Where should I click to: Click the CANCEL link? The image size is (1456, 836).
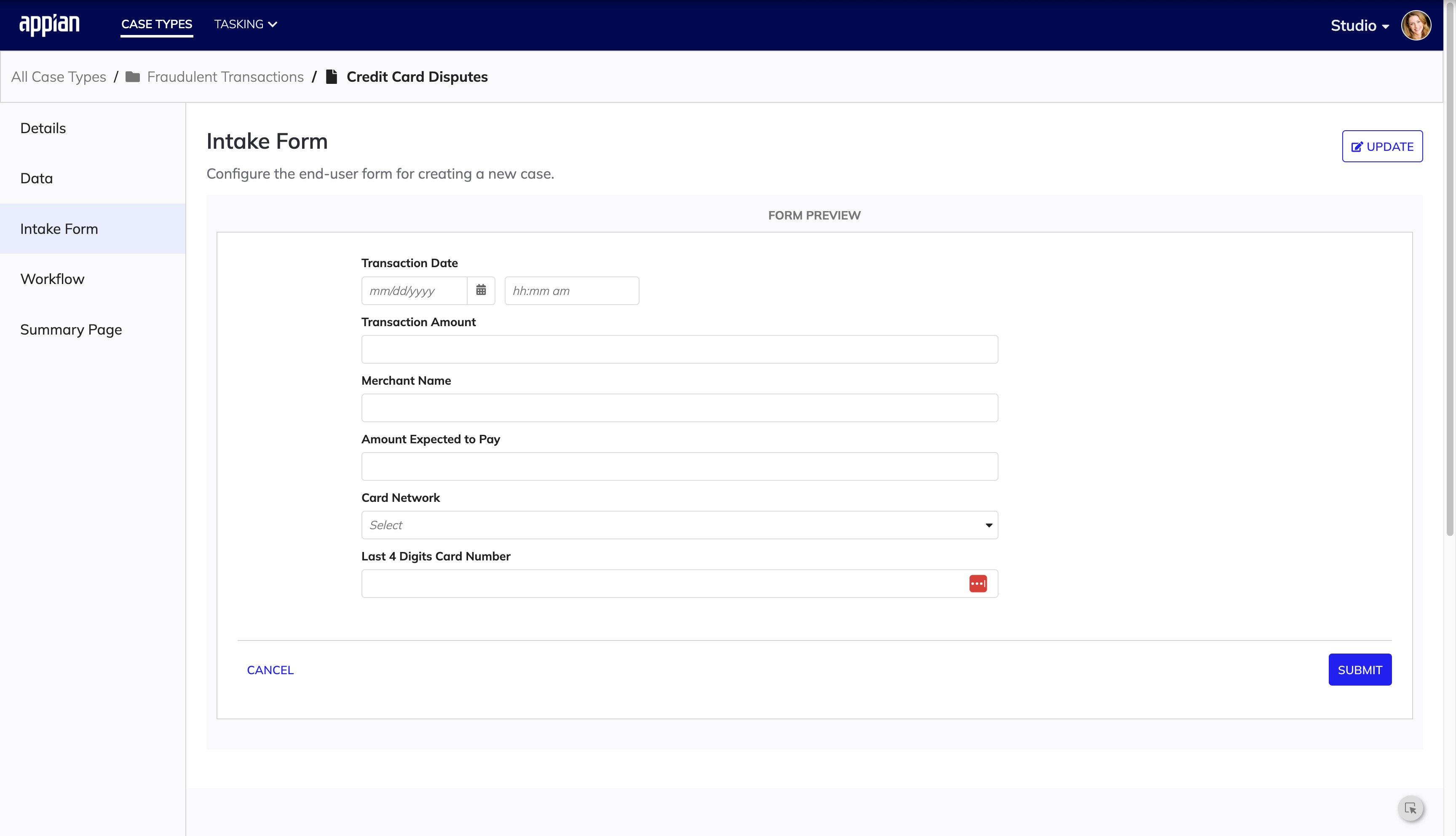pos(270,669)
